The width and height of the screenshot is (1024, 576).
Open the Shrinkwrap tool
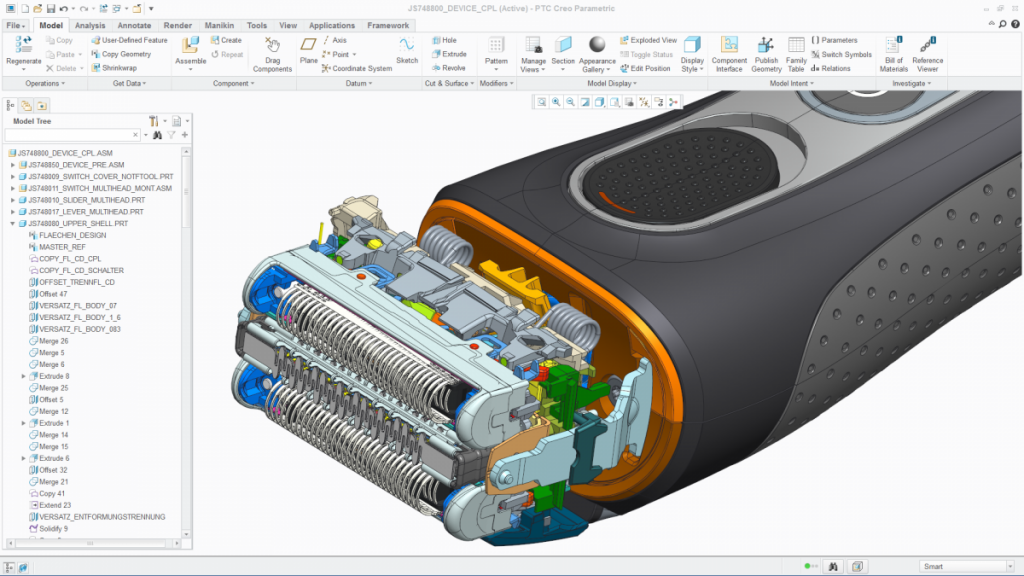click(x=119, y=67)
